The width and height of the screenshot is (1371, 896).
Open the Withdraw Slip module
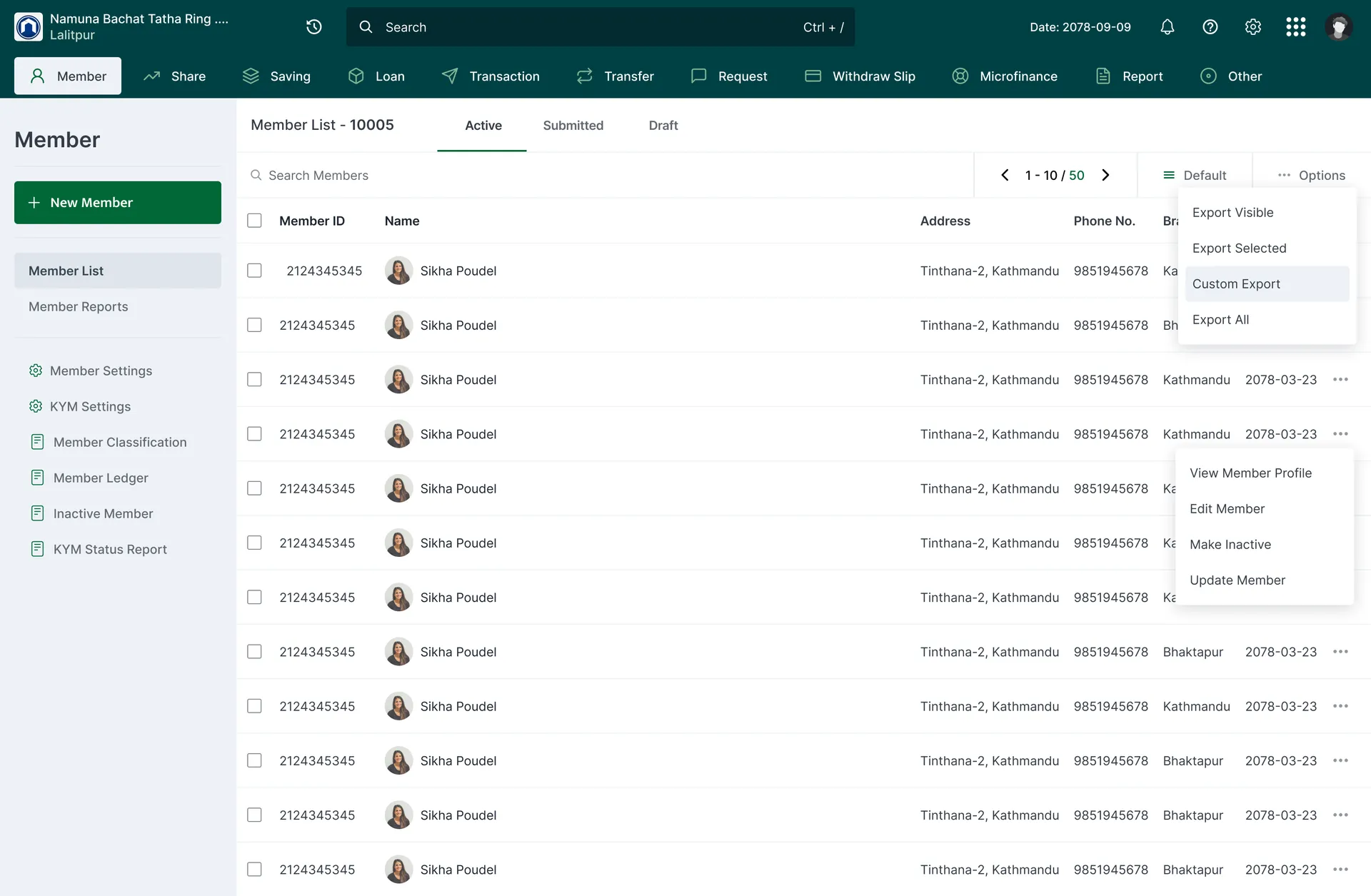(x=860, y=76)
